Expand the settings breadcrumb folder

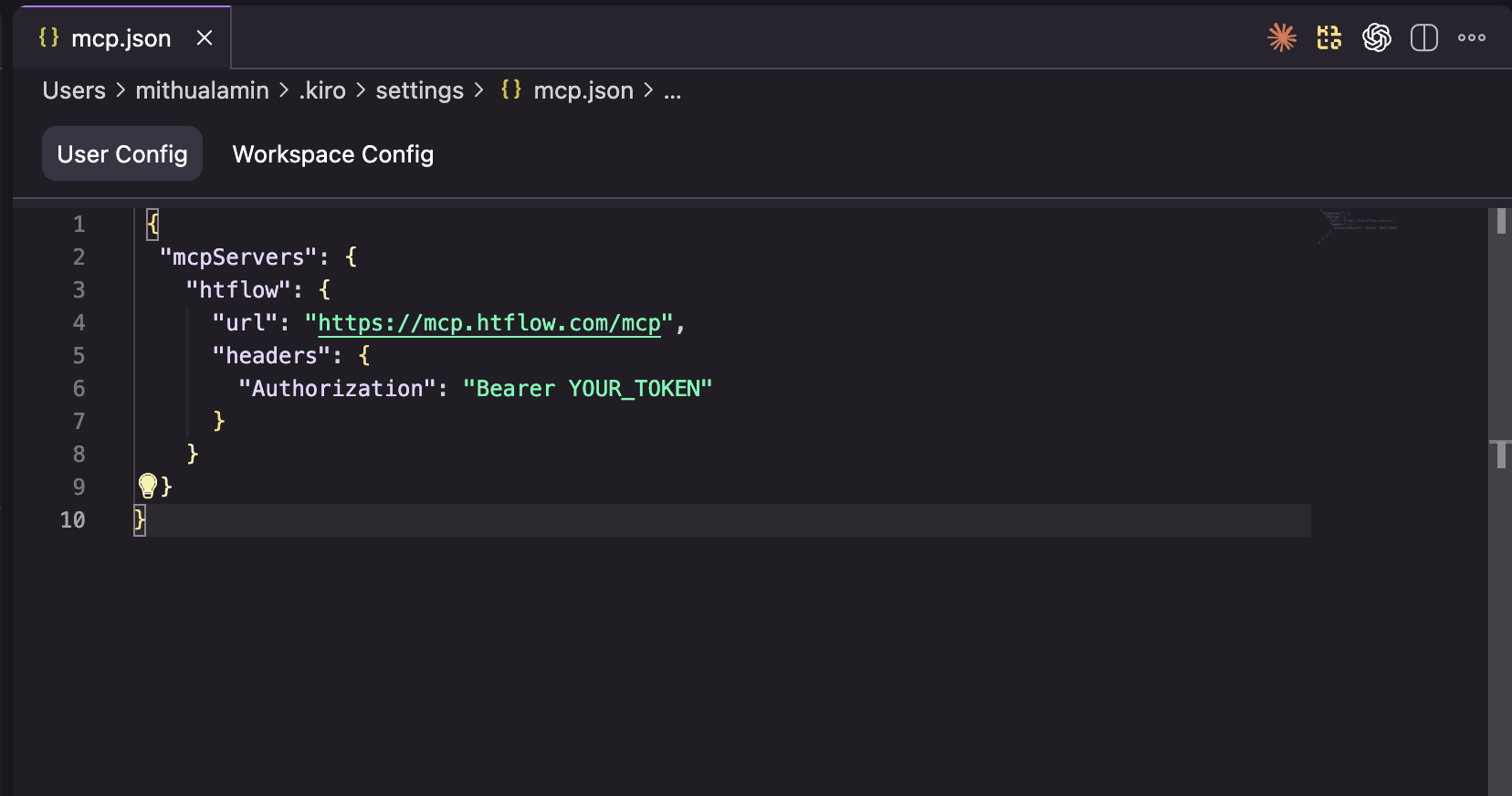coord(419,90)
